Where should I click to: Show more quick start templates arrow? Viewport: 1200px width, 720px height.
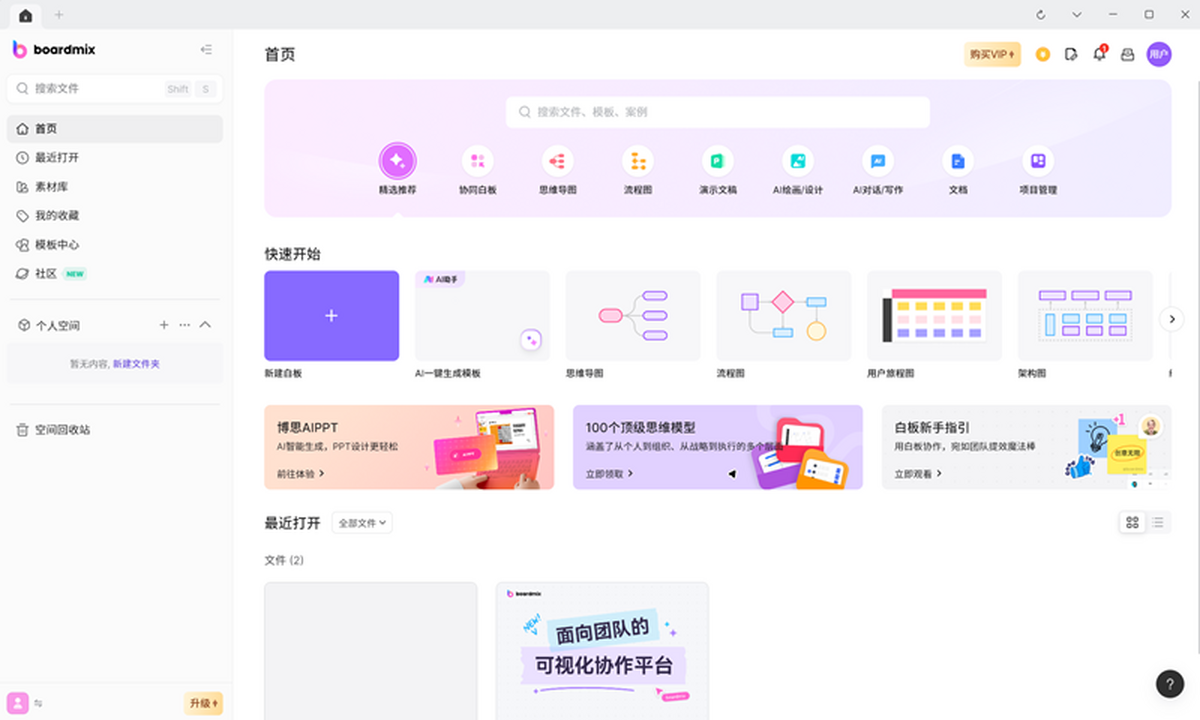pyautogui.click(x=1171, y=319)
